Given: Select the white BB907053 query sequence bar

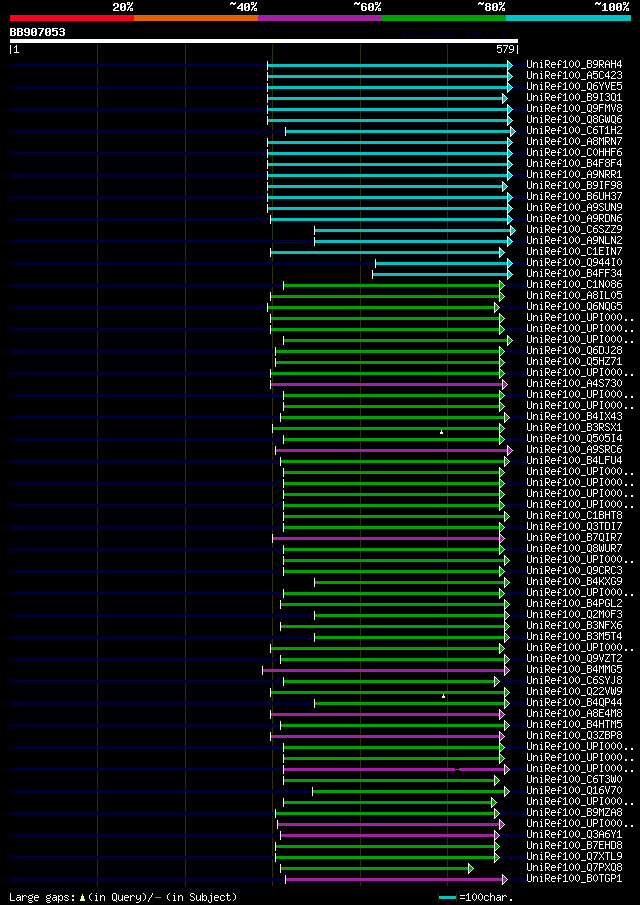Looking at the screenshot, I should click(264, 41).
